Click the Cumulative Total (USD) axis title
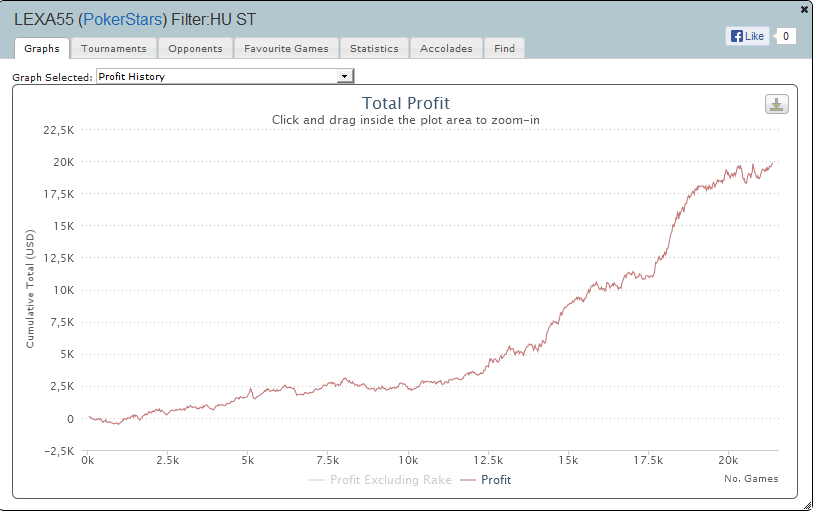817x513 pixels. click(x=30, y=289)
